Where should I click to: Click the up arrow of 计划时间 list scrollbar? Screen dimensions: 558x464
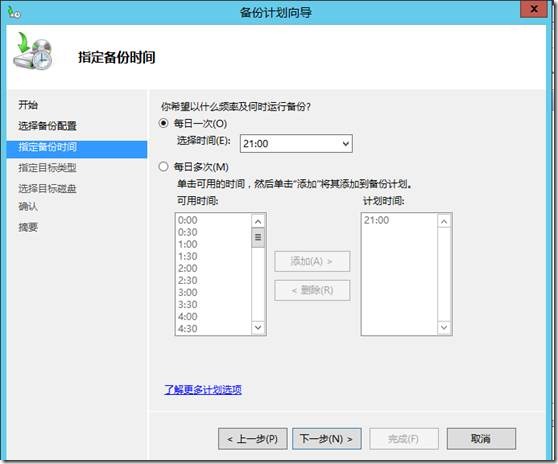pyautogui.click(x=444, y=222)
